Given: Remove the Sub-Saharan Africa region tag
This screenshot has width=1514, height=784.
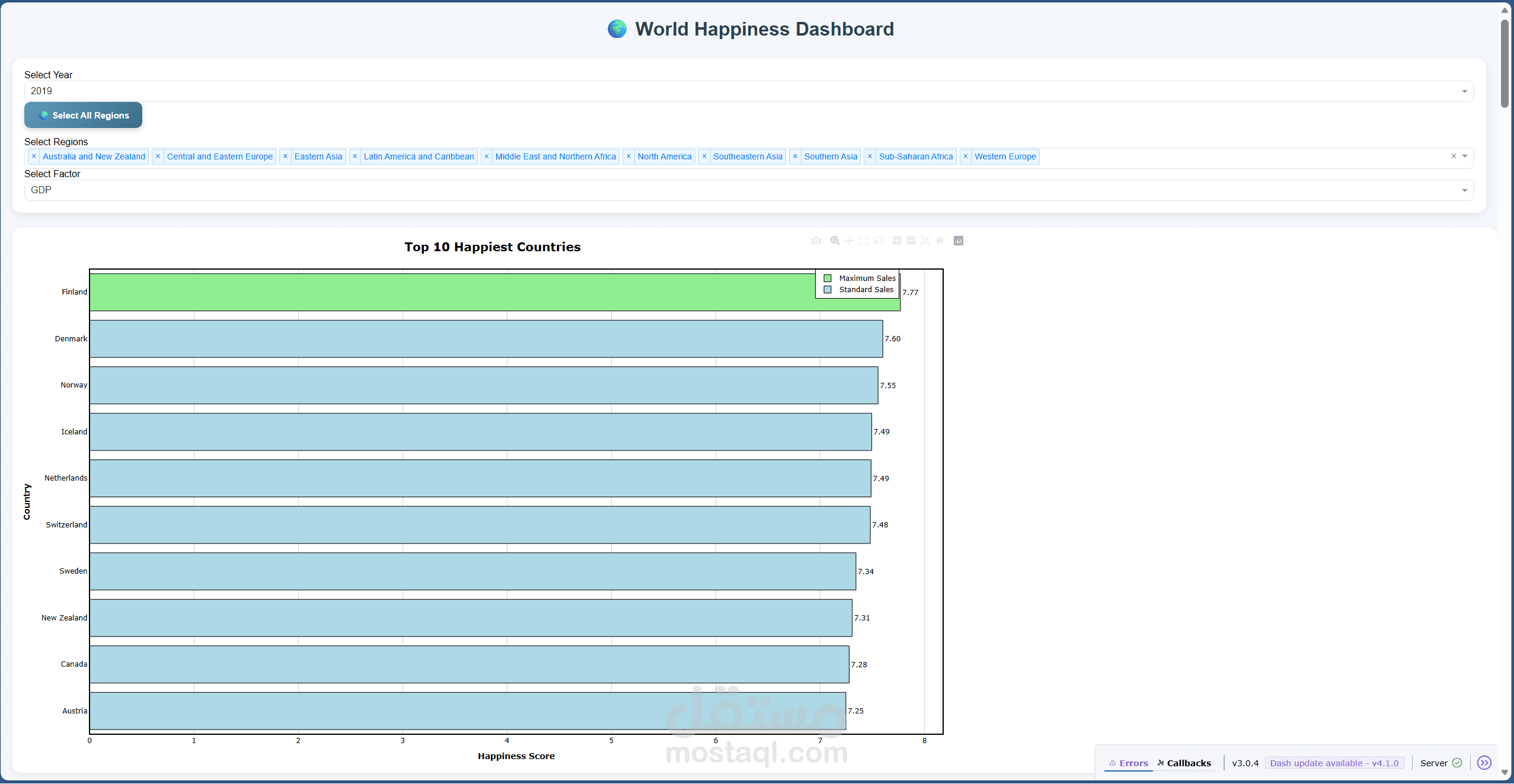Looking at the screenshot, I should click(870, 156).
